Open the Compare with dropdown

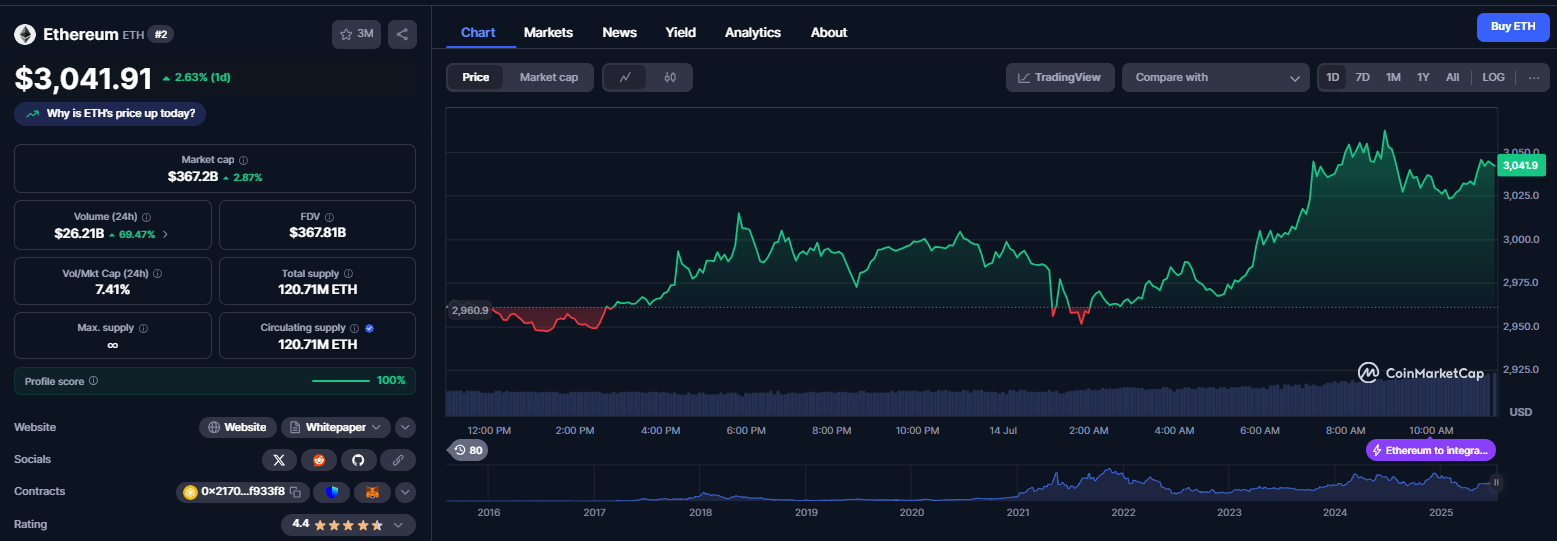click(x=1215, y=77)
